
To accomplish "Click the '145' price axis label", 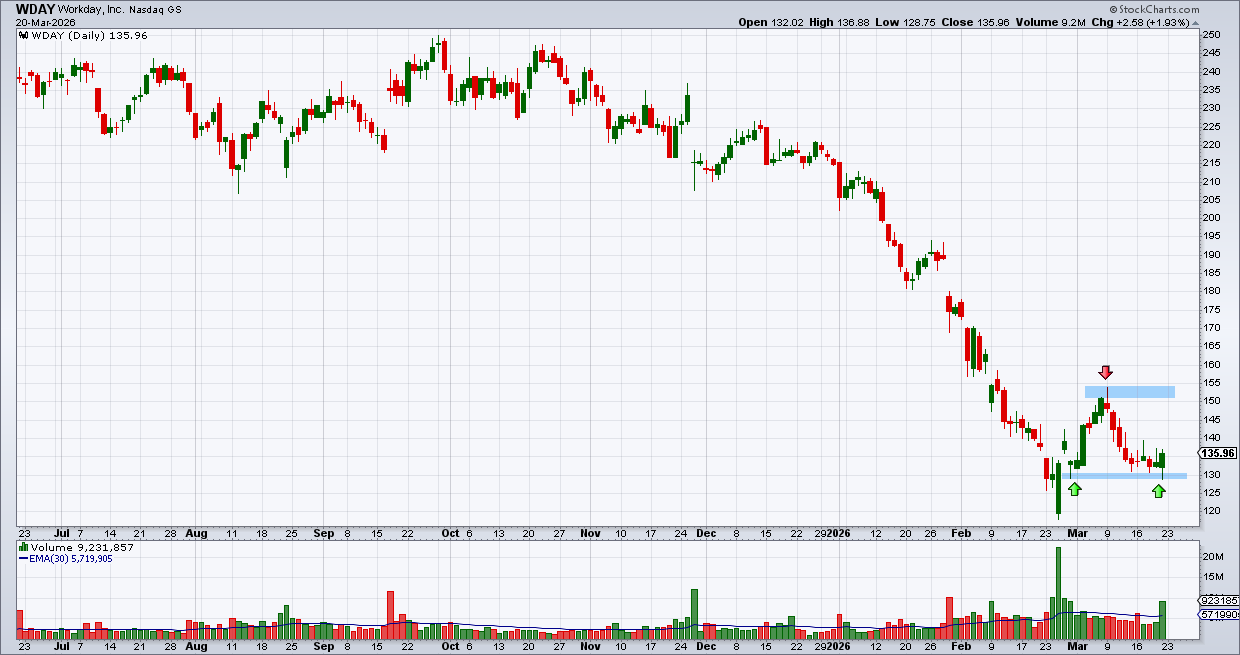I will pos(1210,419).
